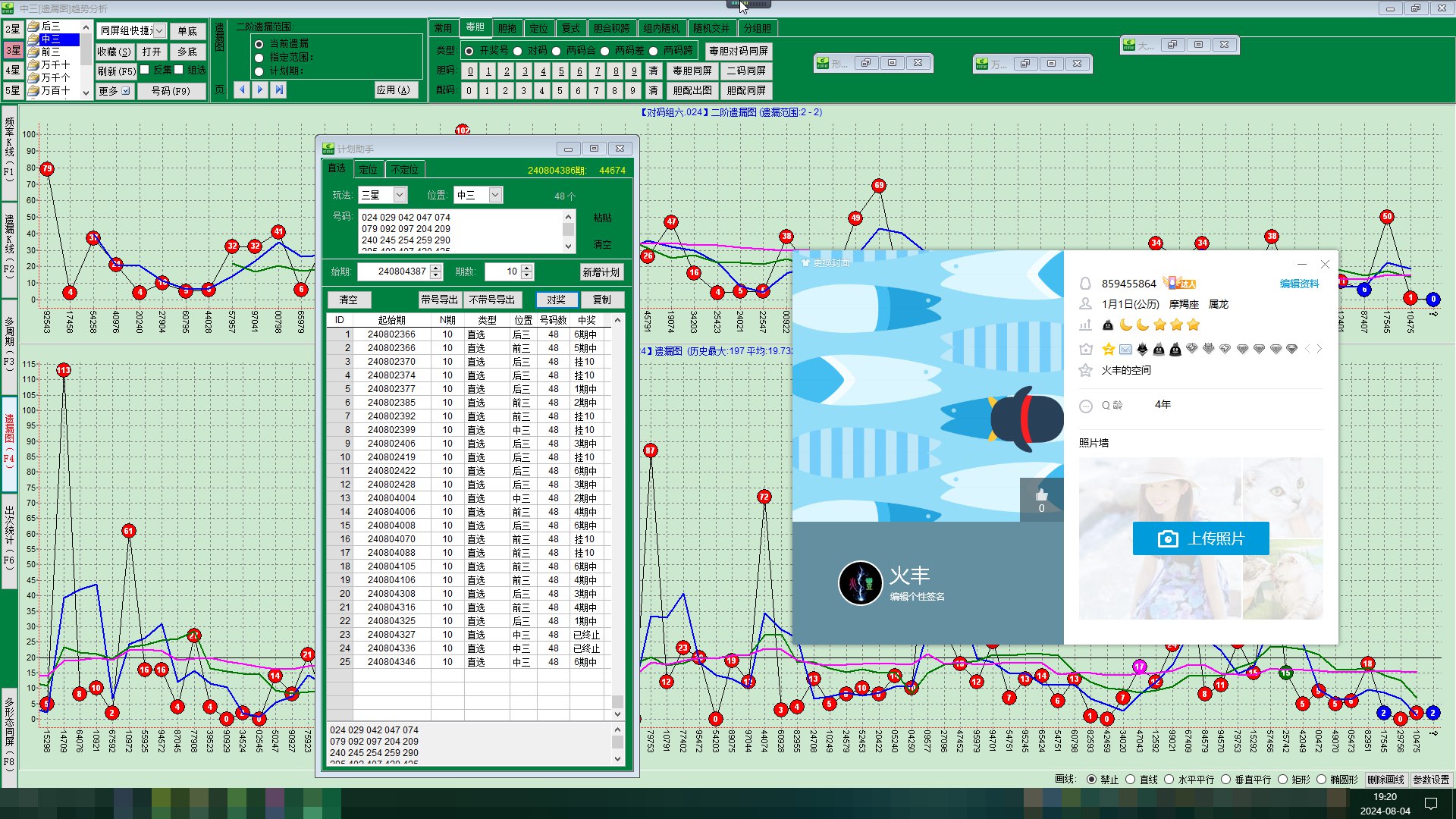The image size is (1456, 819).
Task: Select 计划期 radio option
Action: click(259, 71)
